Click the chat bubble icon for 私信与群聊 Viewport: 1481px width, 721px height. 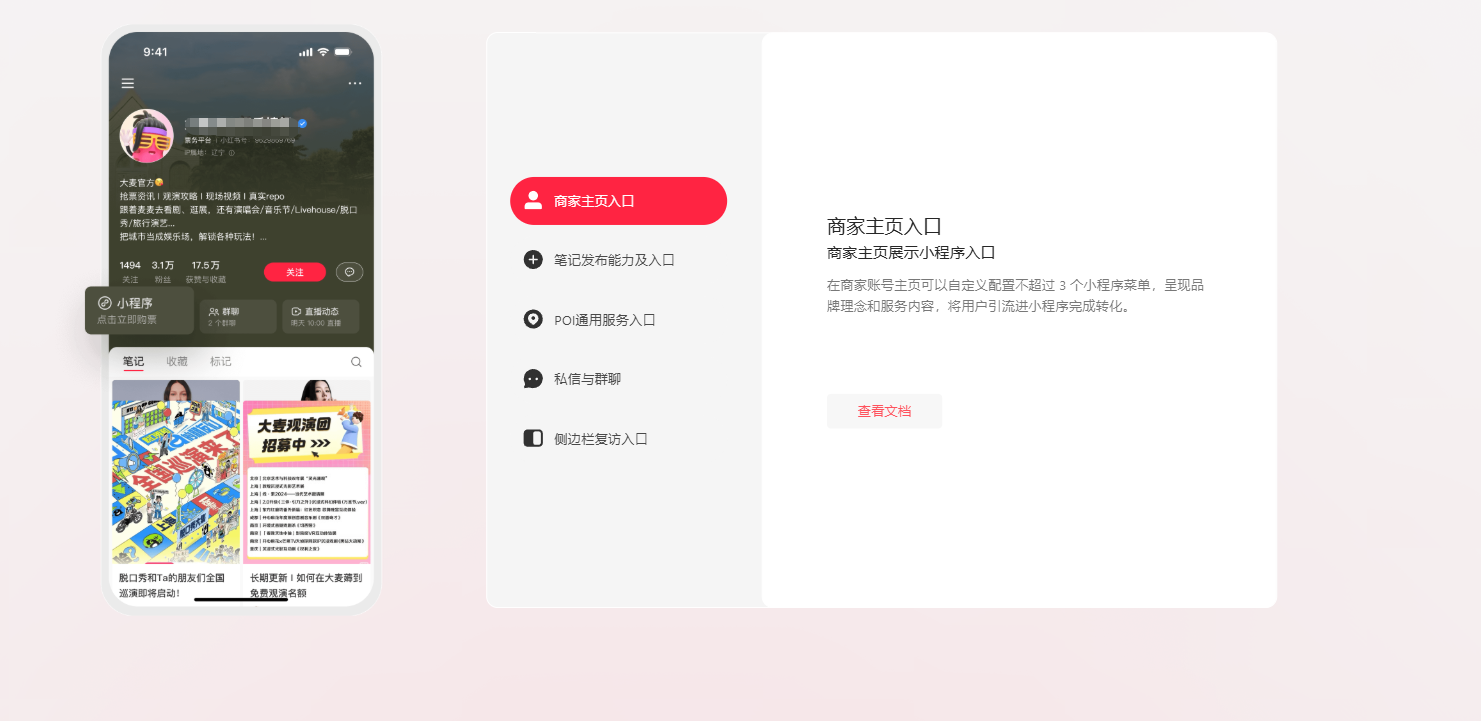point(533,379)
